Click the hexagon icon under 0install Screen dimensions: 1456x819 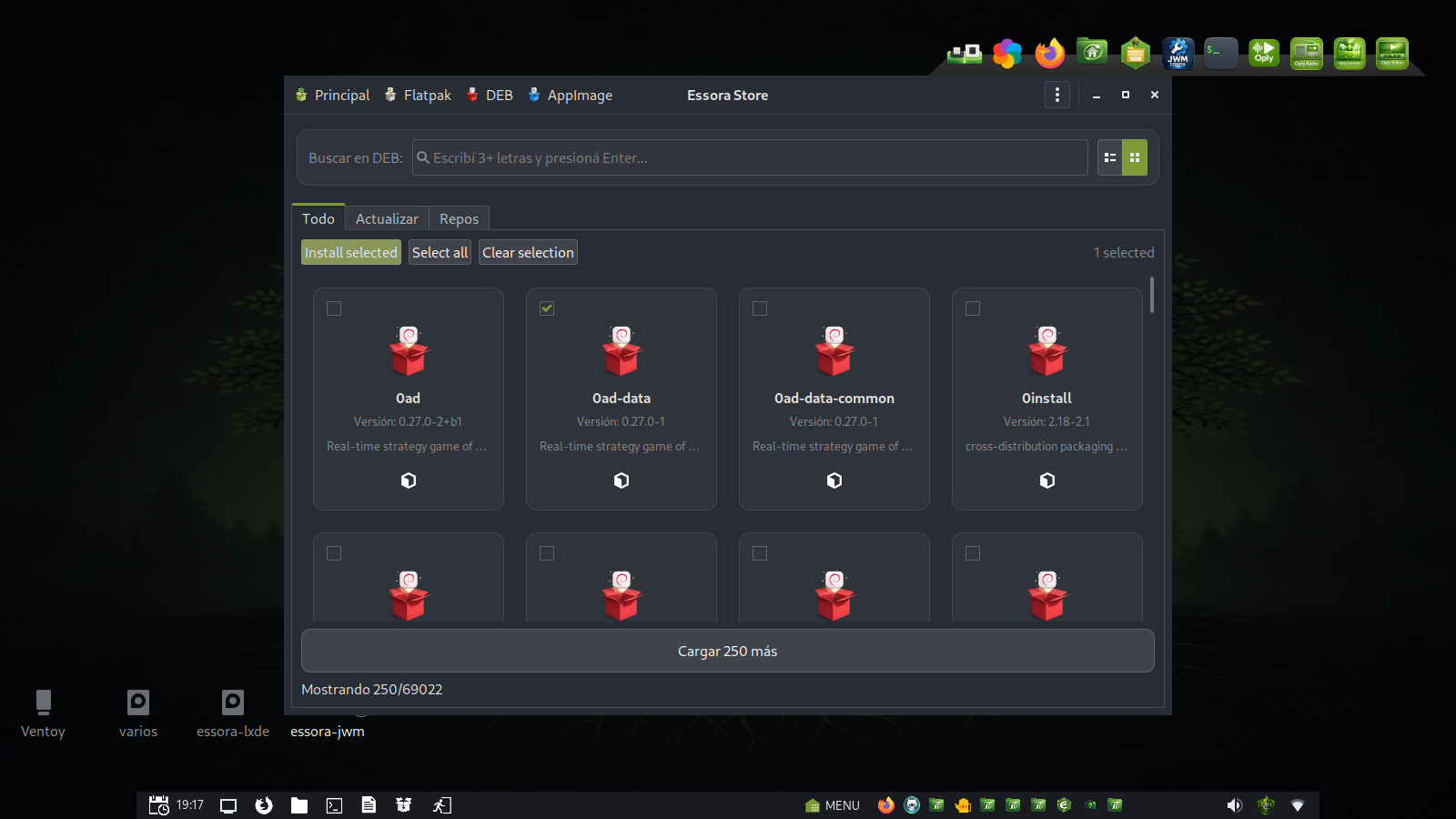pos(1047,480)
